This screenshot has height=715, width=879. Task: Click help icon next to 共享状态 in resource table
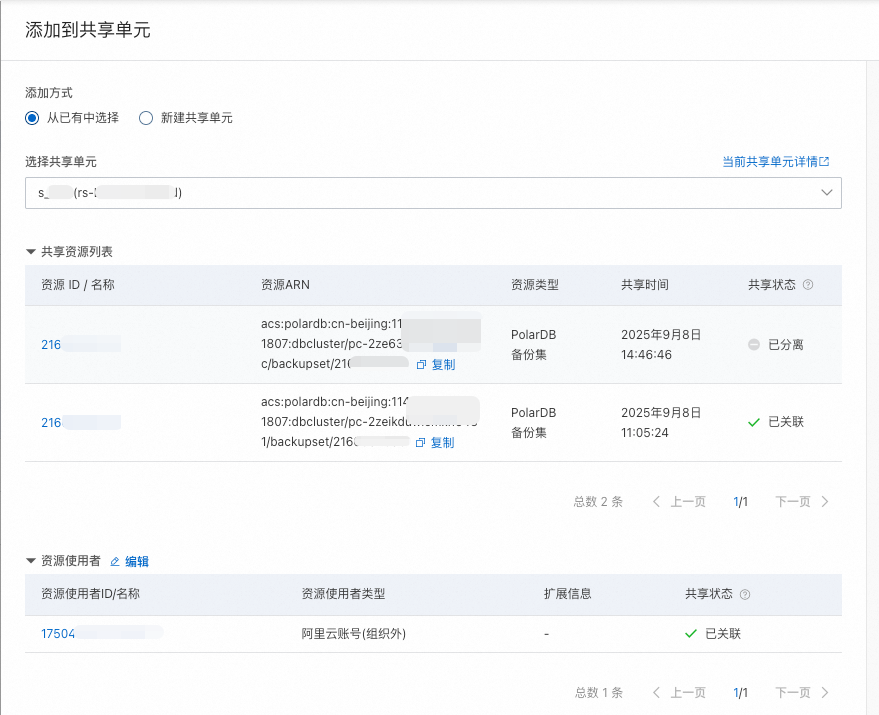[x=808, y=285]
